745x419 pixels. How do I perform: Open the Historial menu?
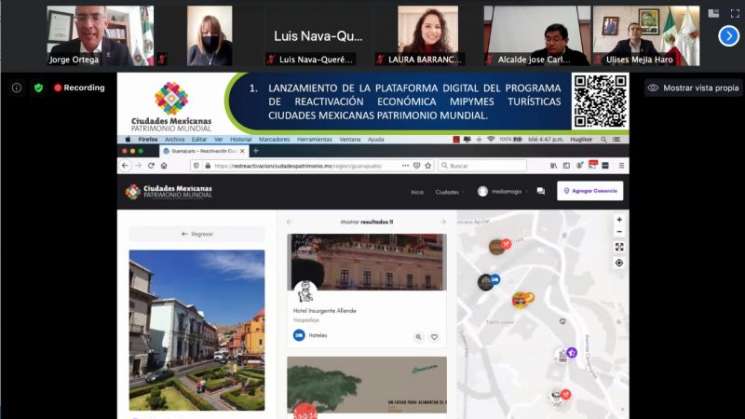(240, 140)
